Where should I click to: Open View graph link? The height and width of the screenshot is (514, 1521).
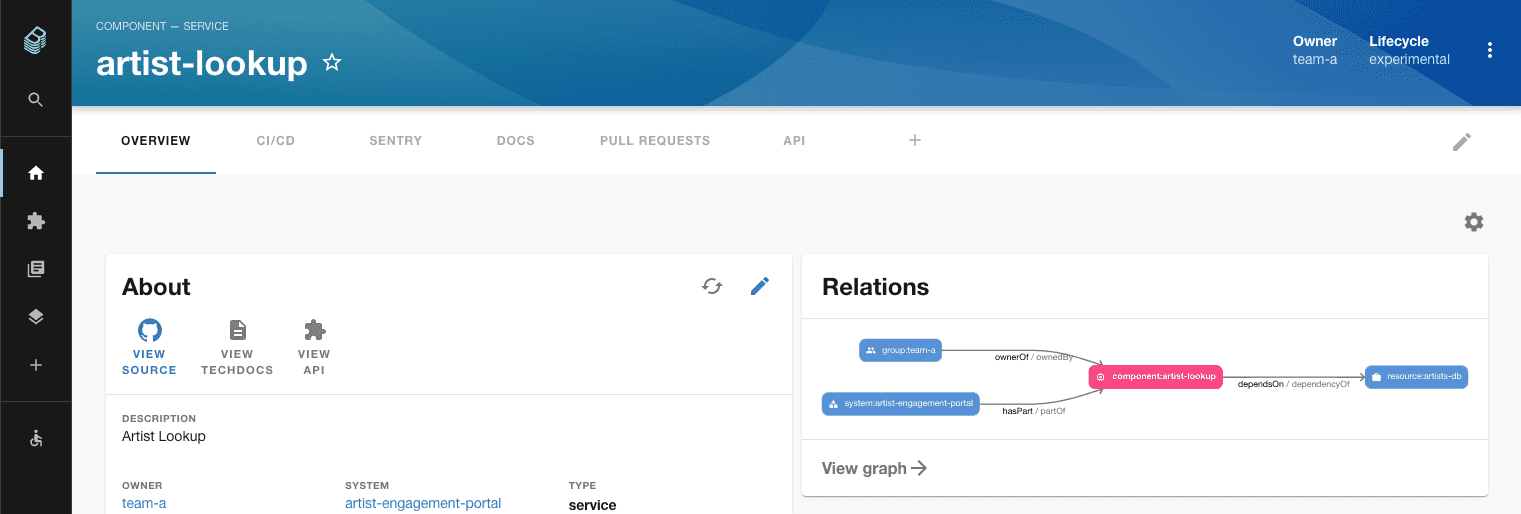coord(875,468)
